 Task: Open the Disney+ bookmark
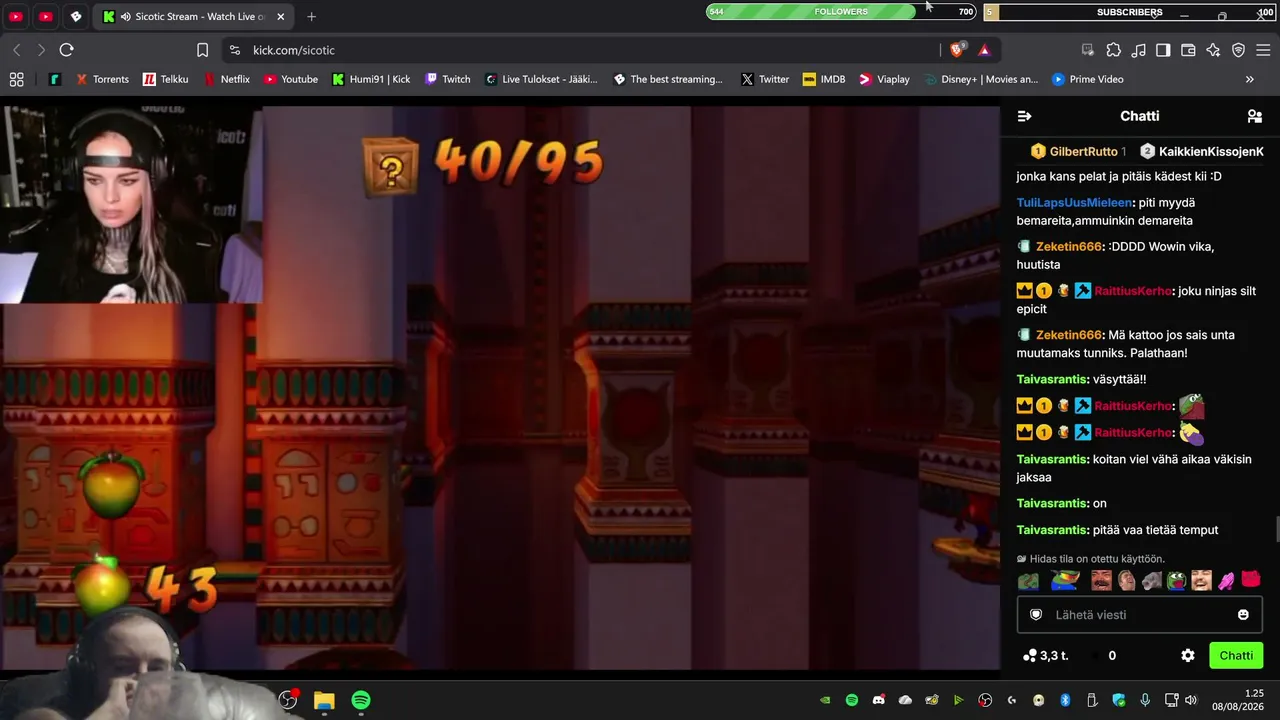point(981,79)
